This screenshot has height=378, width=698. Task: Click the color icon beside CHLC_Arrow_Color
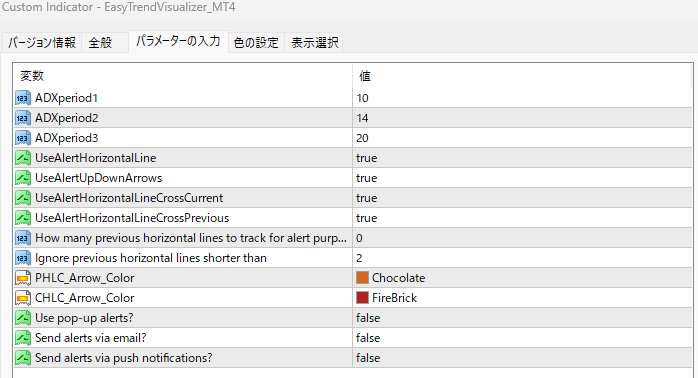[23, 298]
